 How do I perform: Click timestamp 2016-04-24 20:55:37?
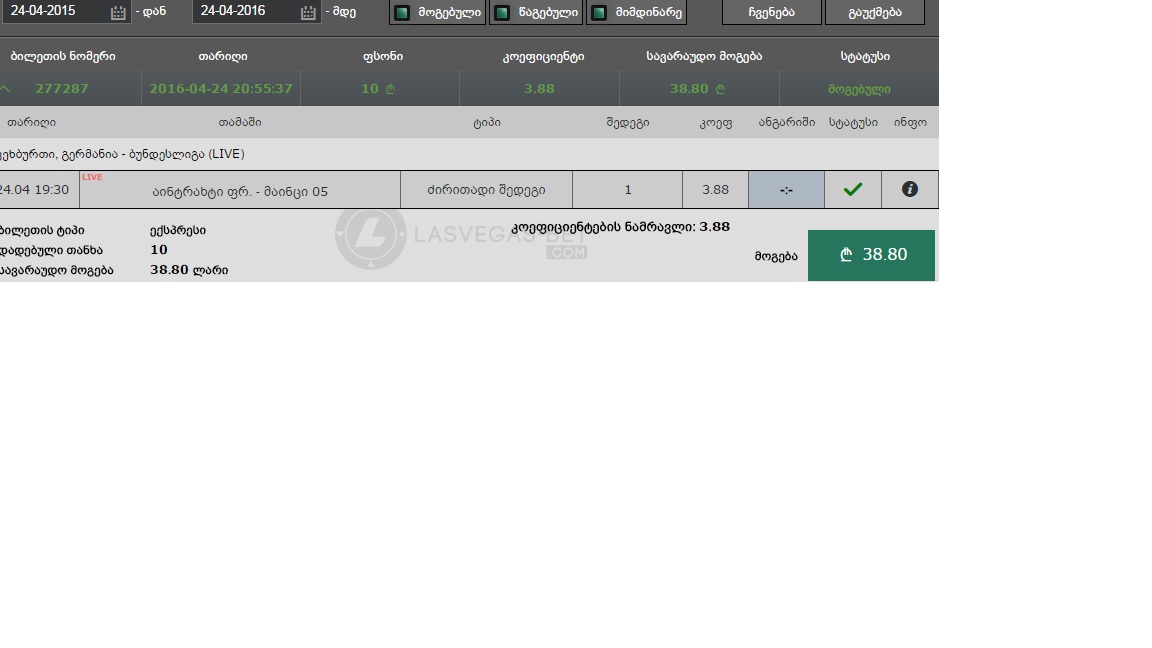[220, 89]
